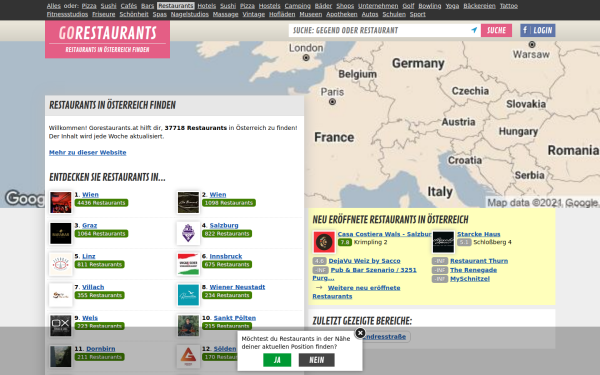Image resolution: width=600 pixels, height=375 pixels.
Task: Open the Graz restaurants link
Action: point(90,225)
